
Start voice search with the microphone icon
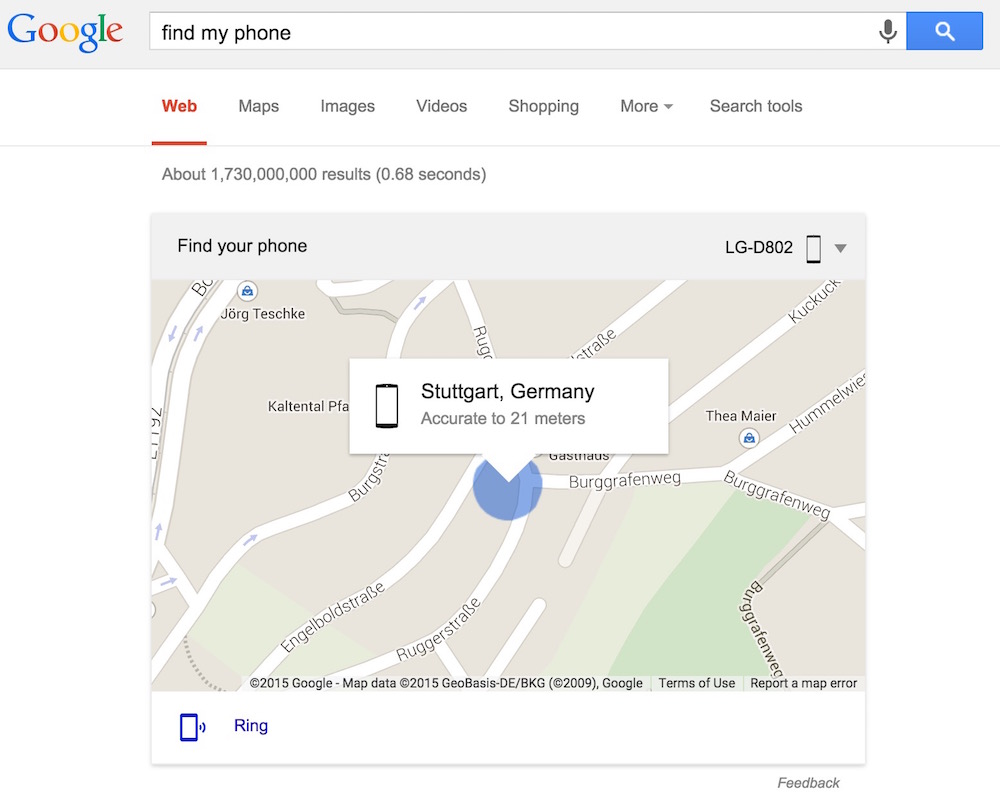pos(887,31)
